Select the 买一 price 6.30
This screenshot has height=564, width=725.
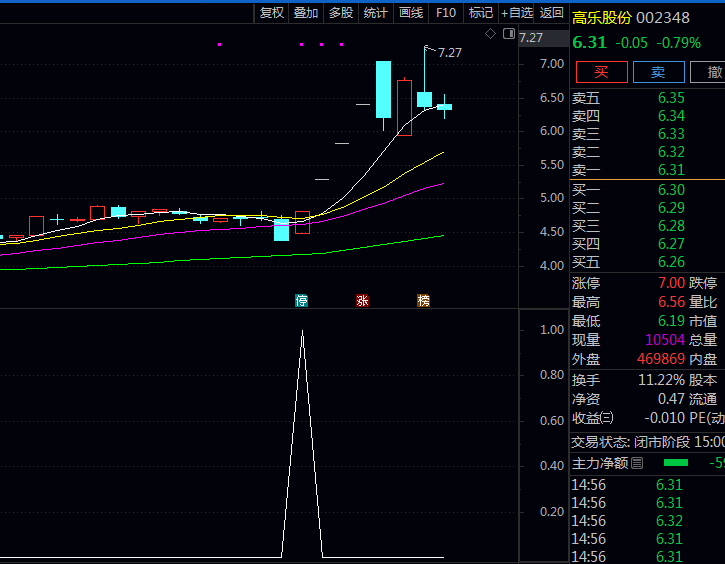(671, 190)
